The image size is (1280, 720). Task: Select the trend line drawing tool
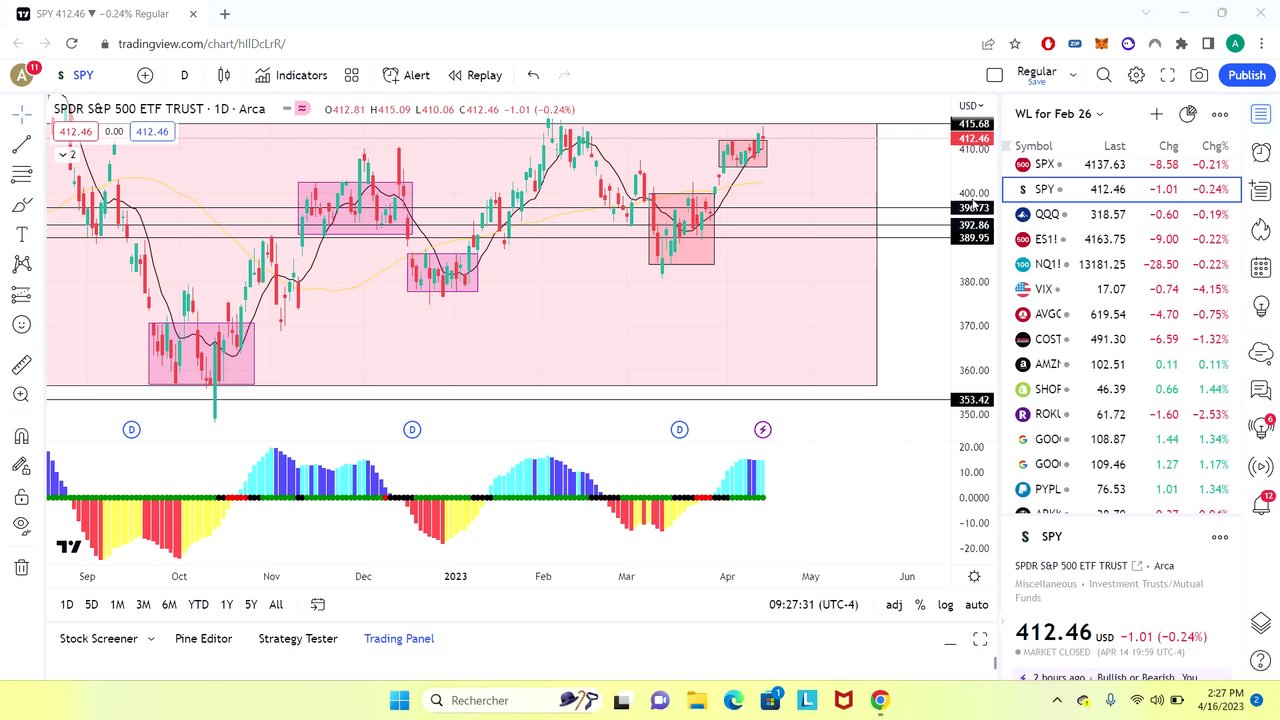(21, 145)
